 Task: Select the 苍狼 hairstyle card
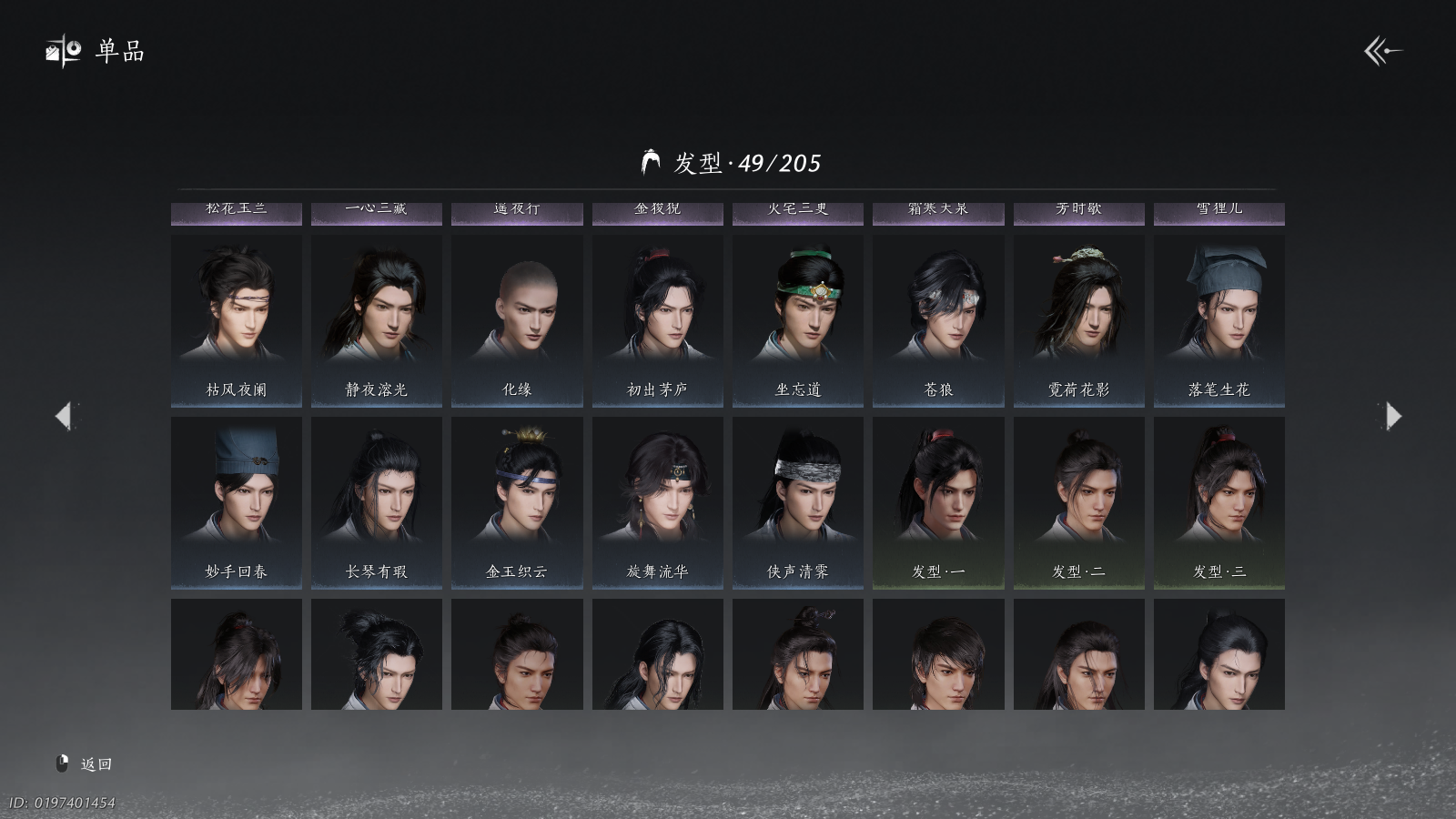tap(938, 320)
